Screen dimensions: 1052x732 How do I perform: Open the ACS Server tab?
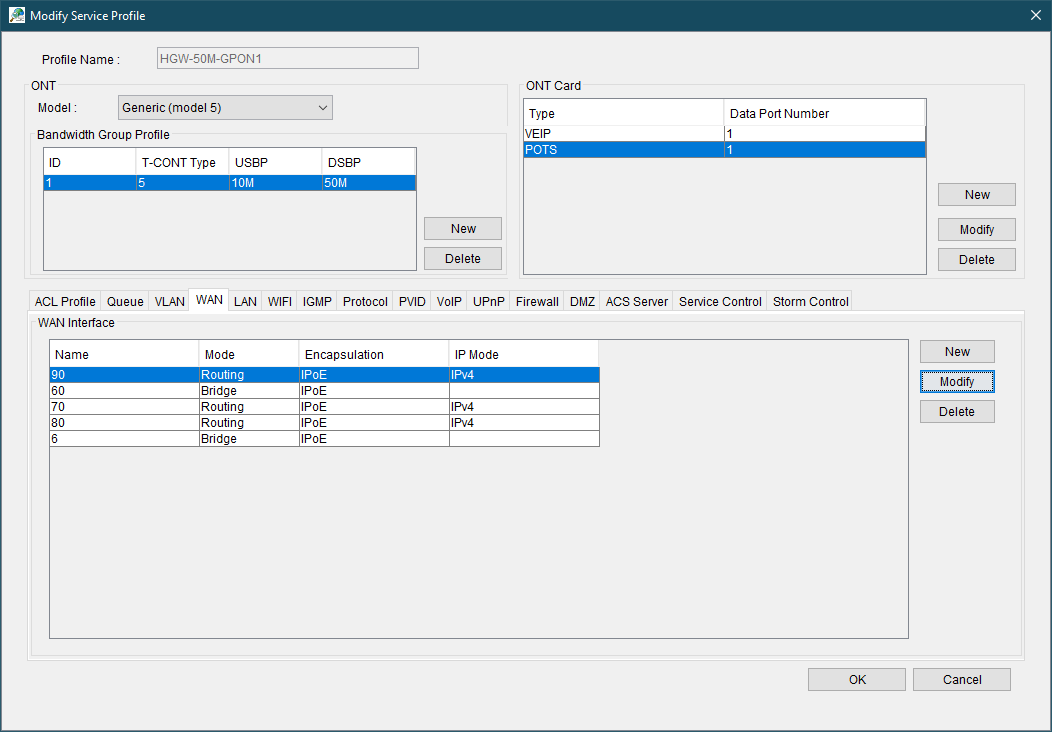tap(636, 301)
